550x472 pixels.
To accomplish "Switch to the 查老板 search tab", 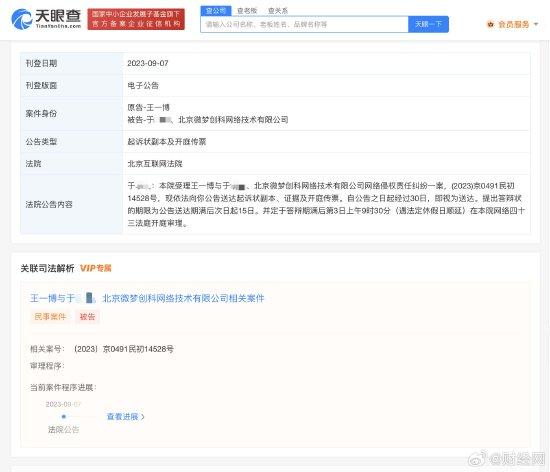I will click(x=247, y=11).
